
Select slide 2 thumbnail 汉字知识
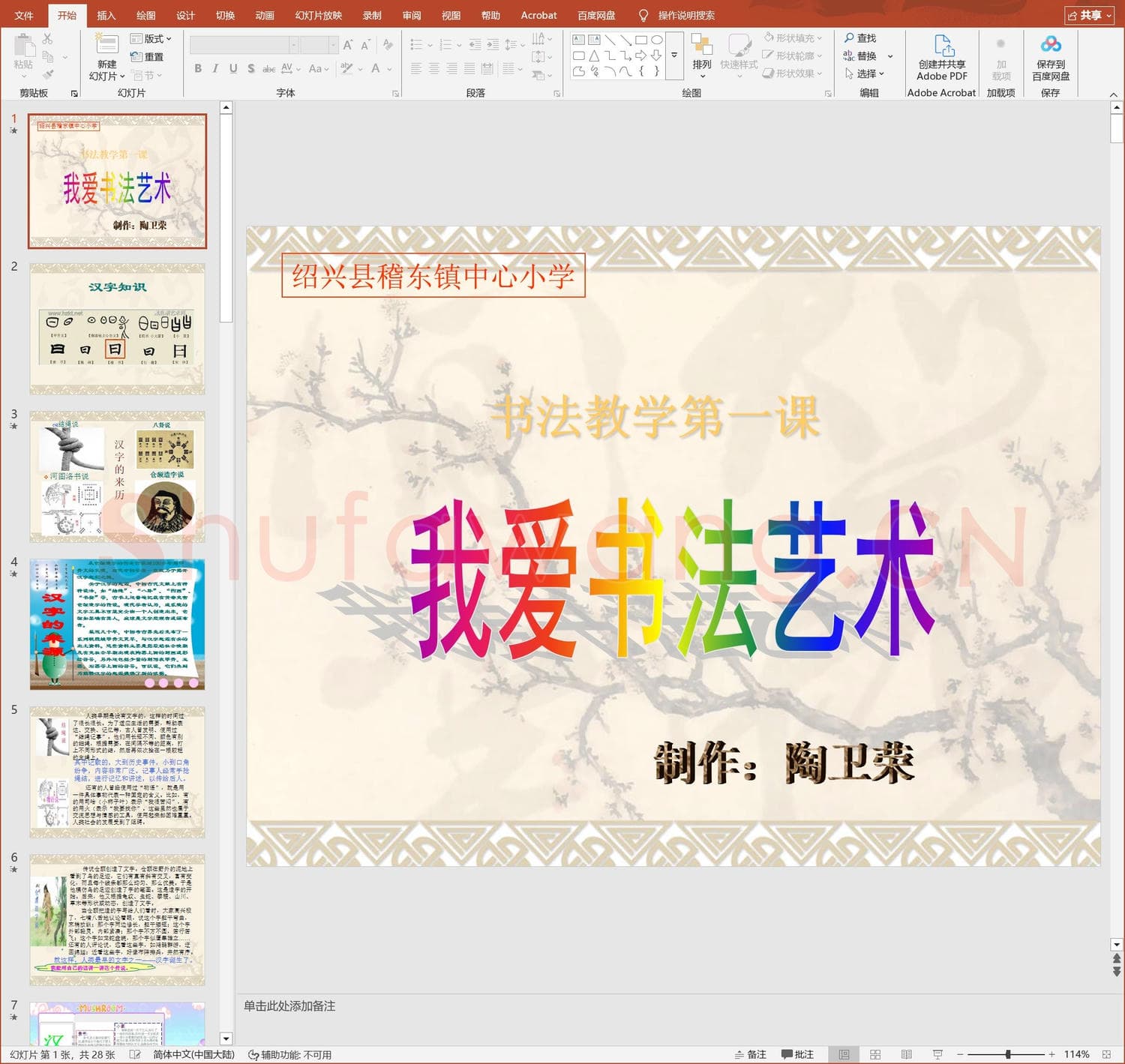[x=117, y=328]
